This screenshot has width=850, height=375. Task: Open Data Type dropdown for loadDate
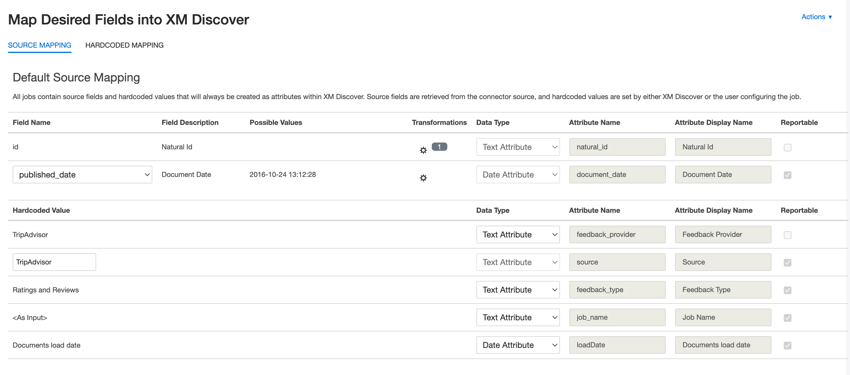(518, 345)
